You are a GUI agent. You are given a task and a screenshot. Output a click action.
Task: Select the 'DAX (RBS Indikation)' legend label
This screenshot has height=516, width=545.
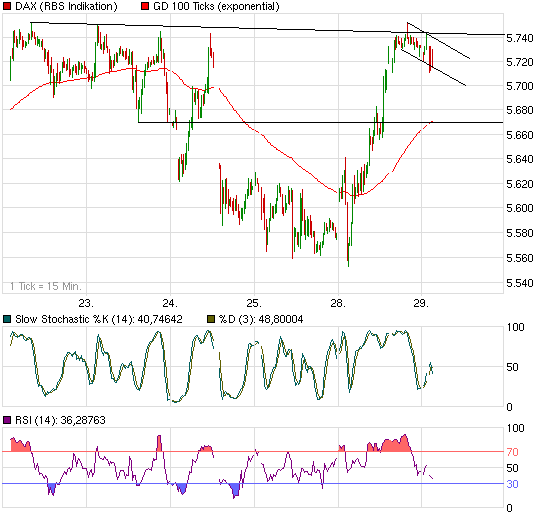(66, 6)
